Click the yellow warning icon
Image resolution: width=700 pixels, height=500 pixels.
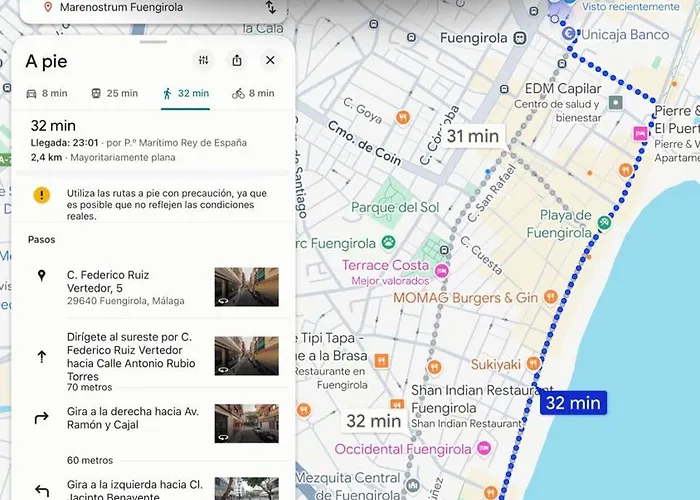pyautogui.click(x=41, y=195)
